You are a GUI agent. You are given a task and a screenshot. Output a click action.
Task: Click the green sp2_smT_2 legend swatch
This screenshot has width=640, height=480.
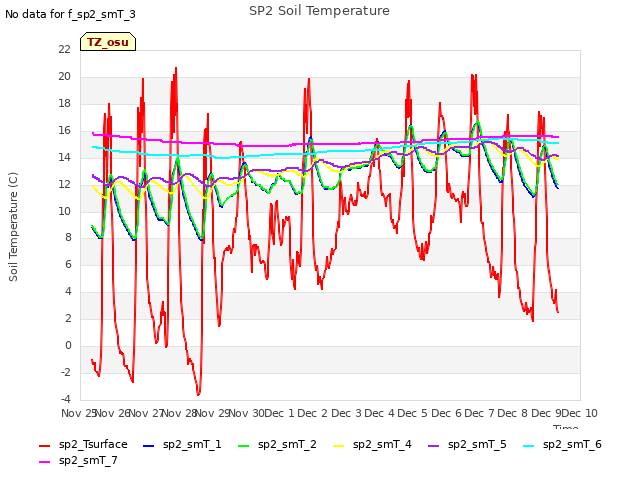coord(244,446)
